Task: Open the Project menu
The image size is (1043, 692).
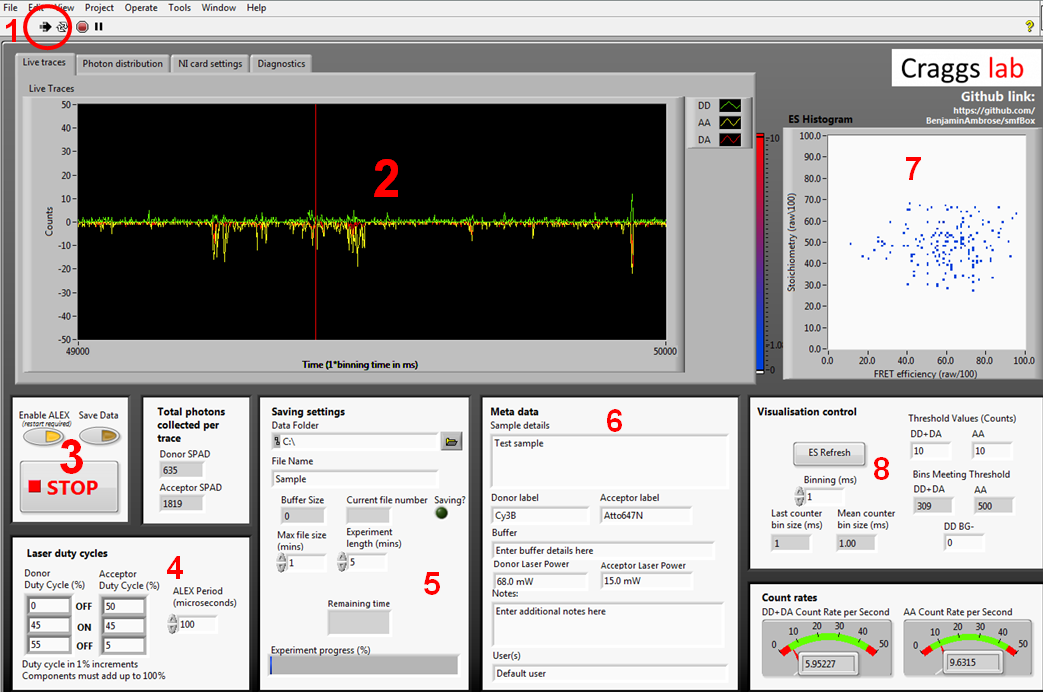Action: tap(99, 7)
